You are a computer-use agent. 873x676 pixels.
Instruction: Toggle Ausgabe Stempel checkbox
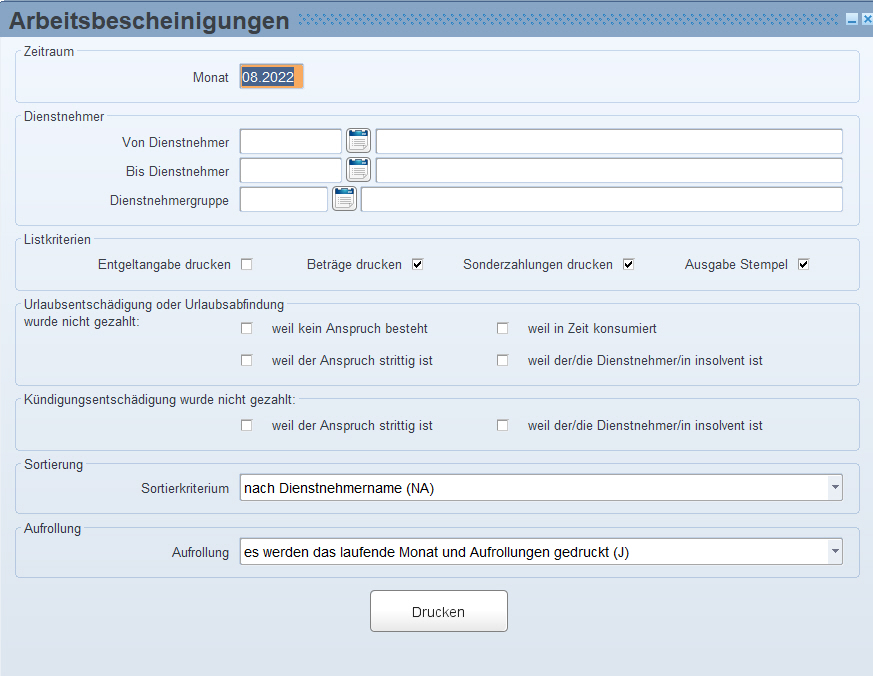[803, 265]
